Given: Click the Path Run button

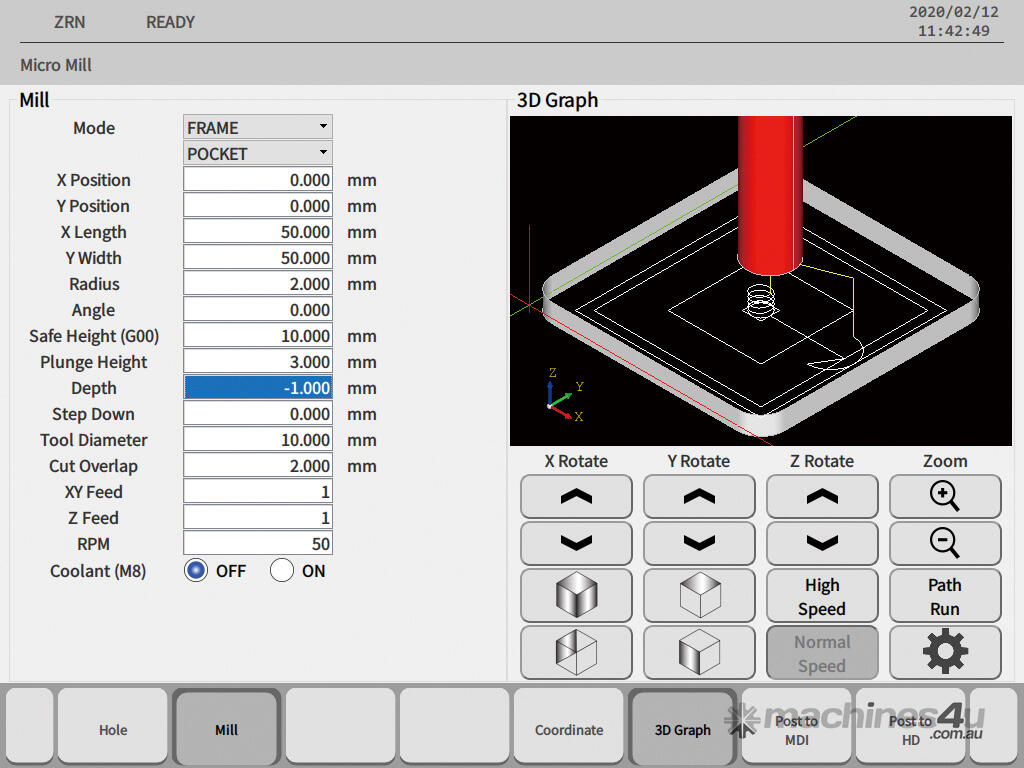Looking at the screenshot, I should [x=945, y=596].
